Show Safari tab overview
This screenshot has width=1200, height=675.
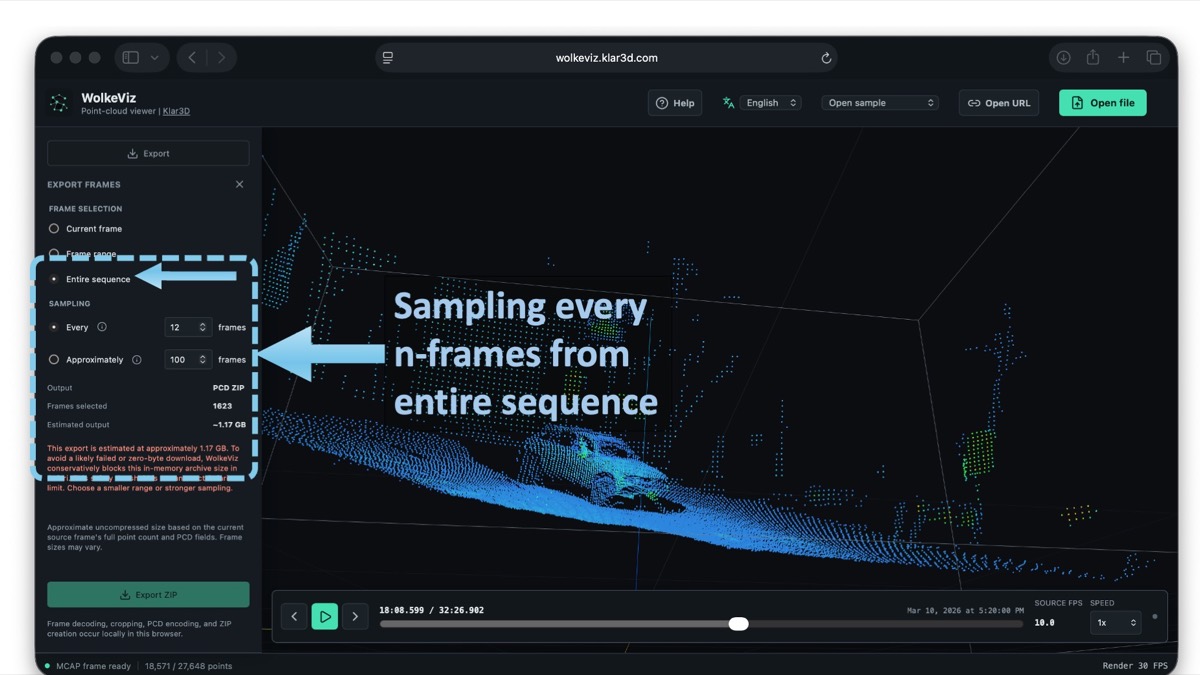pos(1153,58)
